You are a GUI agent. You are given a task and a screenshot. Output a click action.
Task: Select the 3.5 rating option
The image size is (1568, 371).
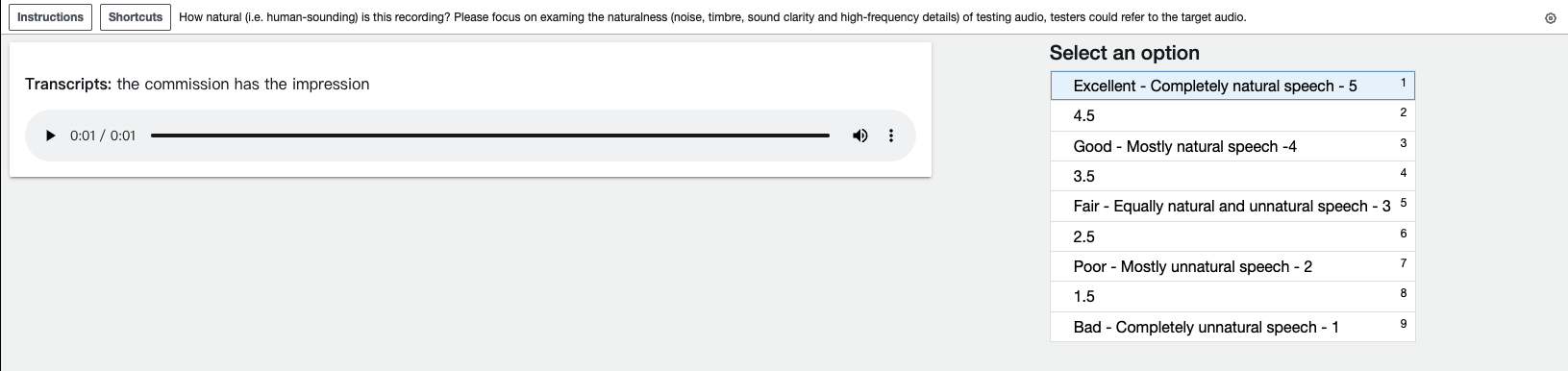coord(1232,176)
